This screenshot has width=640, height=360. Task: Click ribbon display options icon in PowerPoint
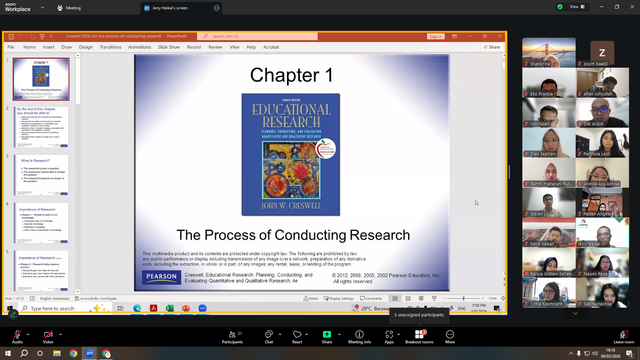point(454,36)
